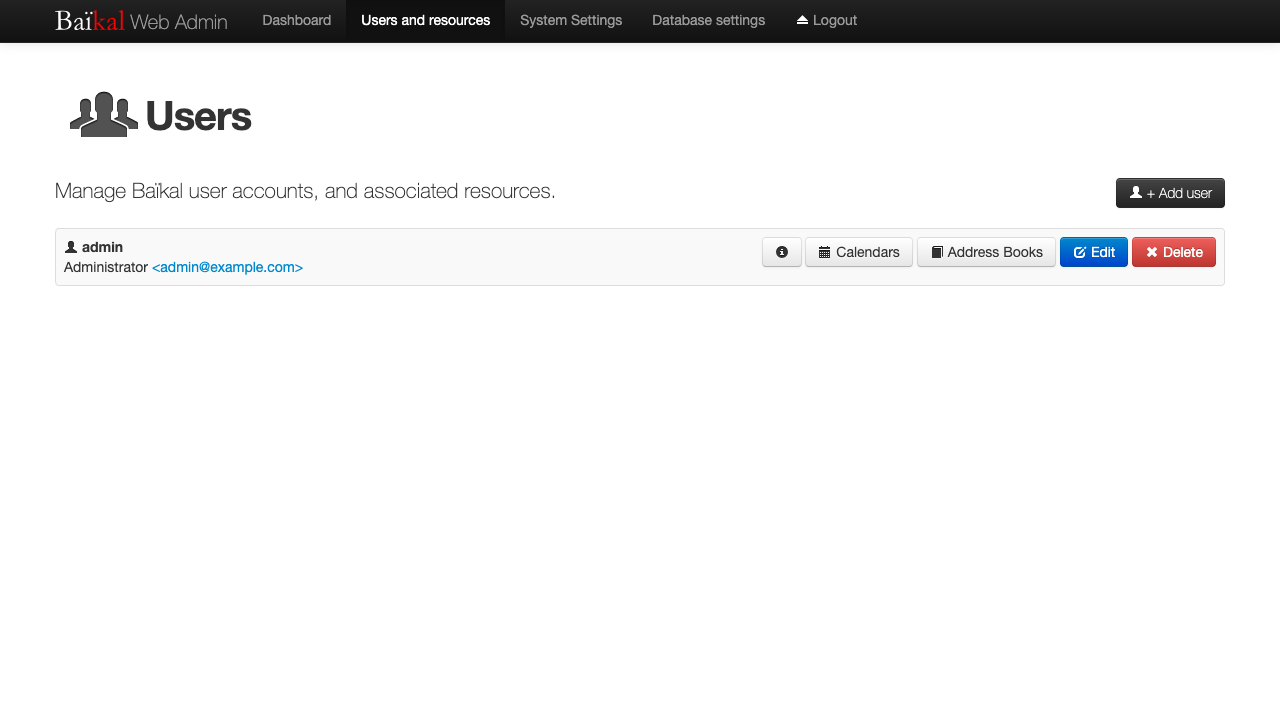Click the calendar icon in Calendars button
The height and width of the screenshot is (720, 1280).
[x=824, y=253]
